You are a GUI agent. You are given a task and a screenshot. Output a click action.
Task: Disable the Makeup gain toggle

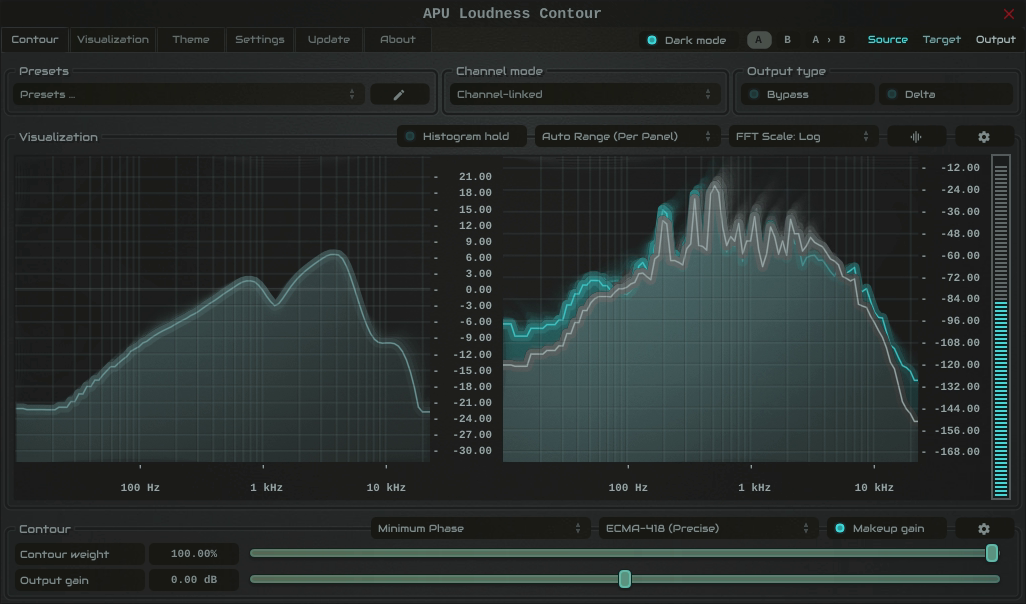tap(887, 528)
